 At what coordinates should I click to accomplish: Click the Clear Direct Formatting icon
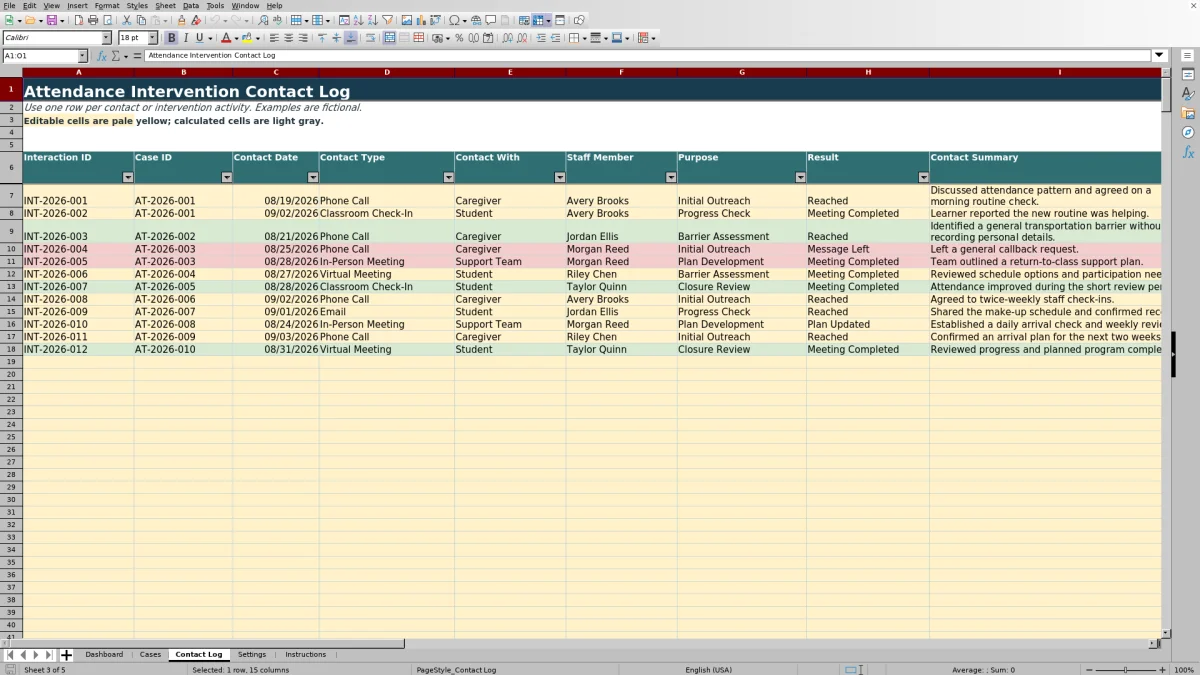(x=196, y=20)
